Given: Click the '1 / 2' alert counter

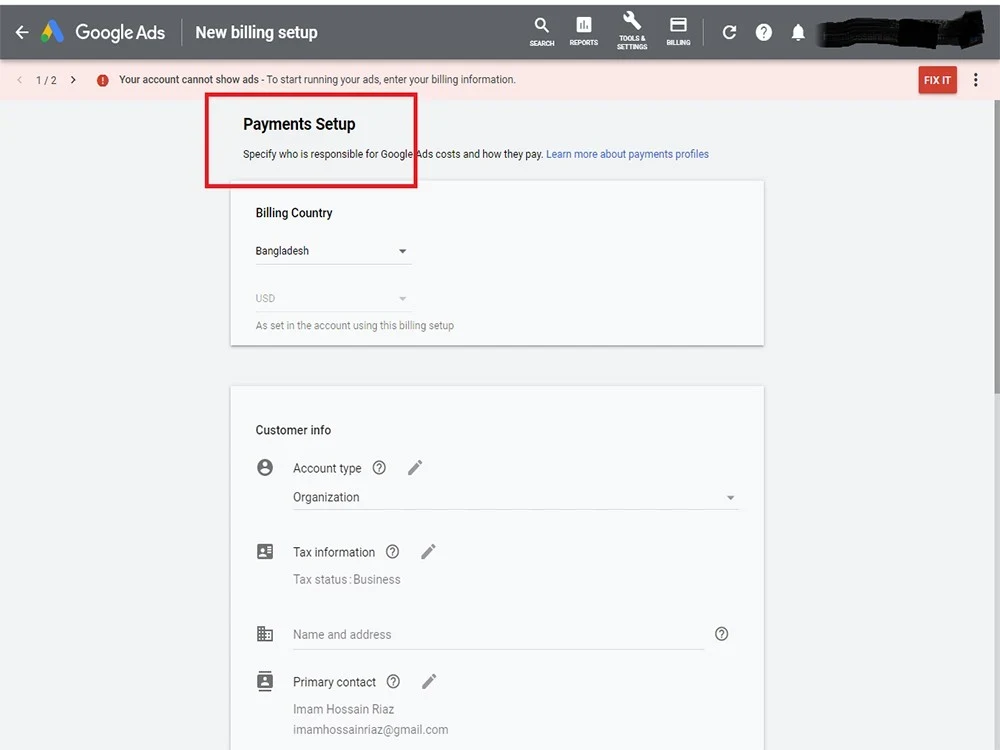Looking at the screenshot, I should coord(46,80).
